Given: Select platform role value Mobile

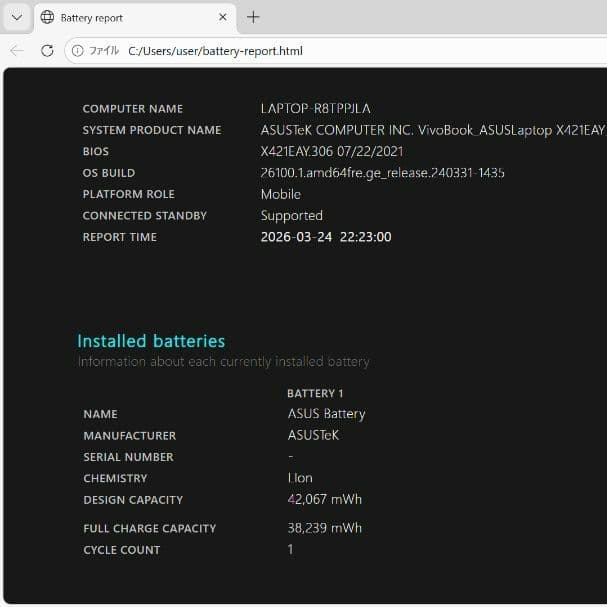Looking at the screenshot, I should [281, 194].
